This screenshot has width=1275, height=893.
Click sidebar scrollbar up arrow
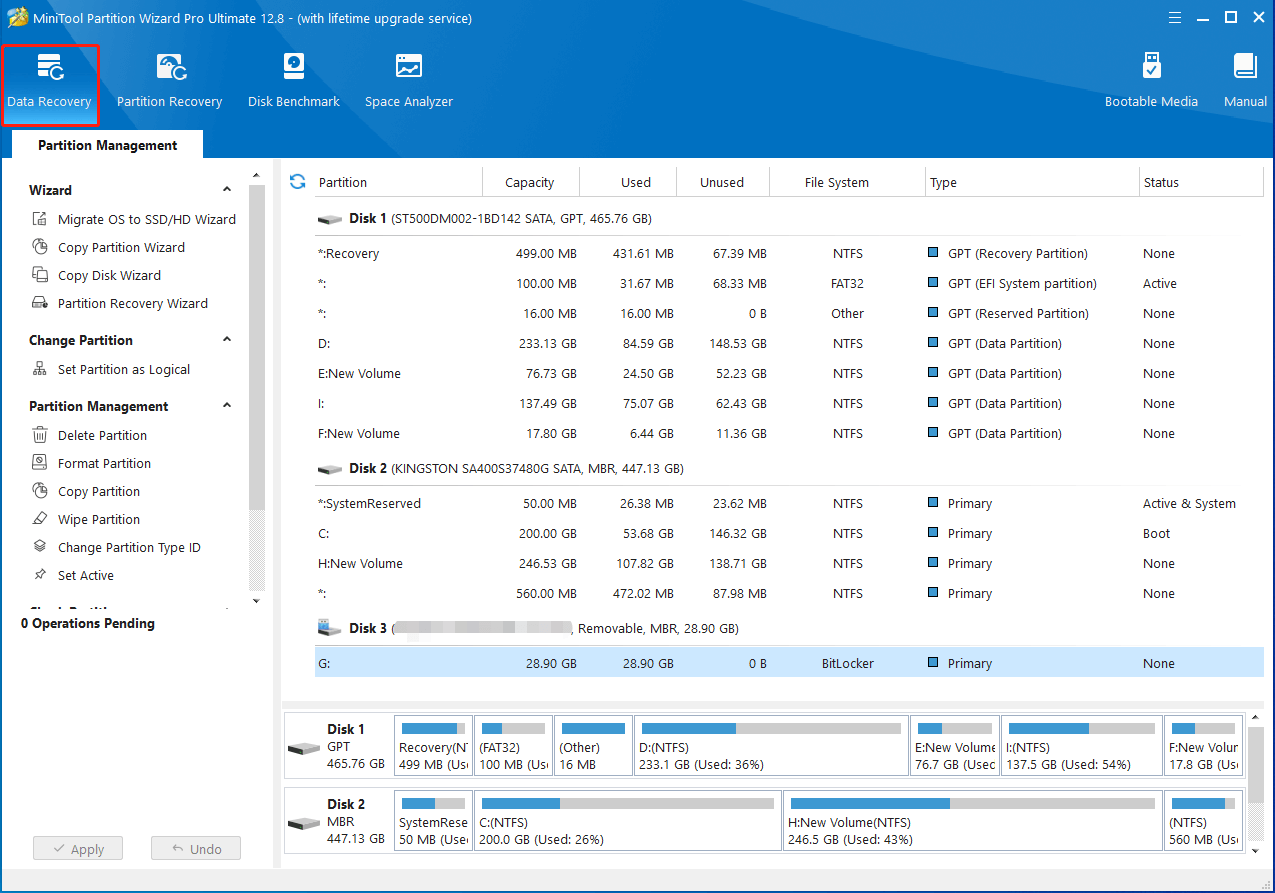[256, 174]
